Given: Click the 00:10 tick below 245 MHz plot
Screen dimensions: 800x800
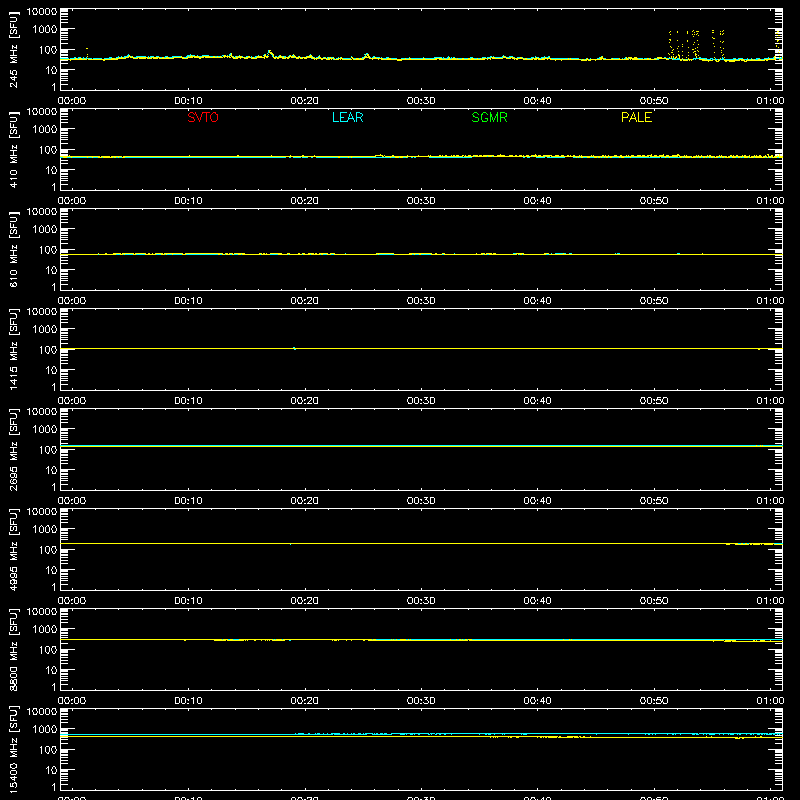Looking at the screenshot, I should [188, 101].
